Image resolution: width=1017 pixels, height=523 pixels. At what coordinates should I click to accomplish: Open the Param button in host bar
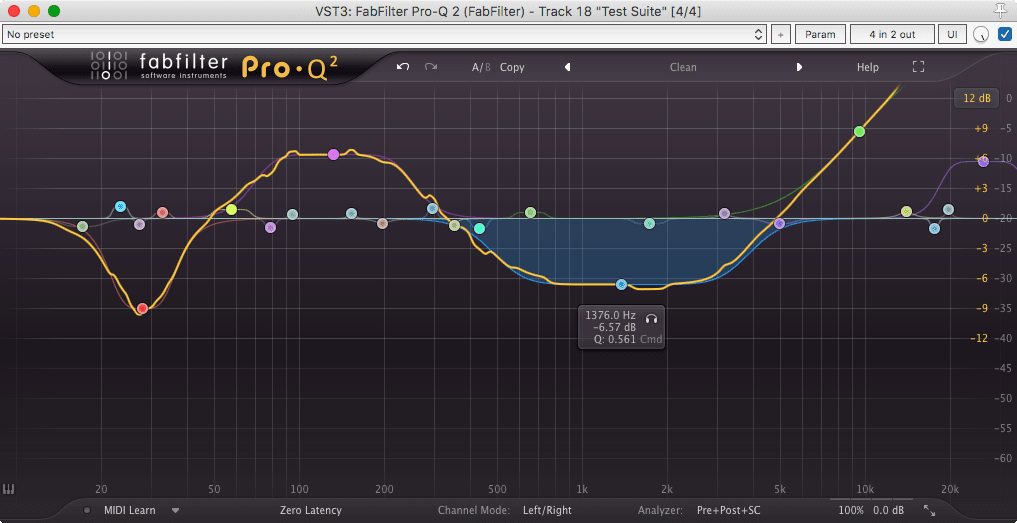[820, 34]
